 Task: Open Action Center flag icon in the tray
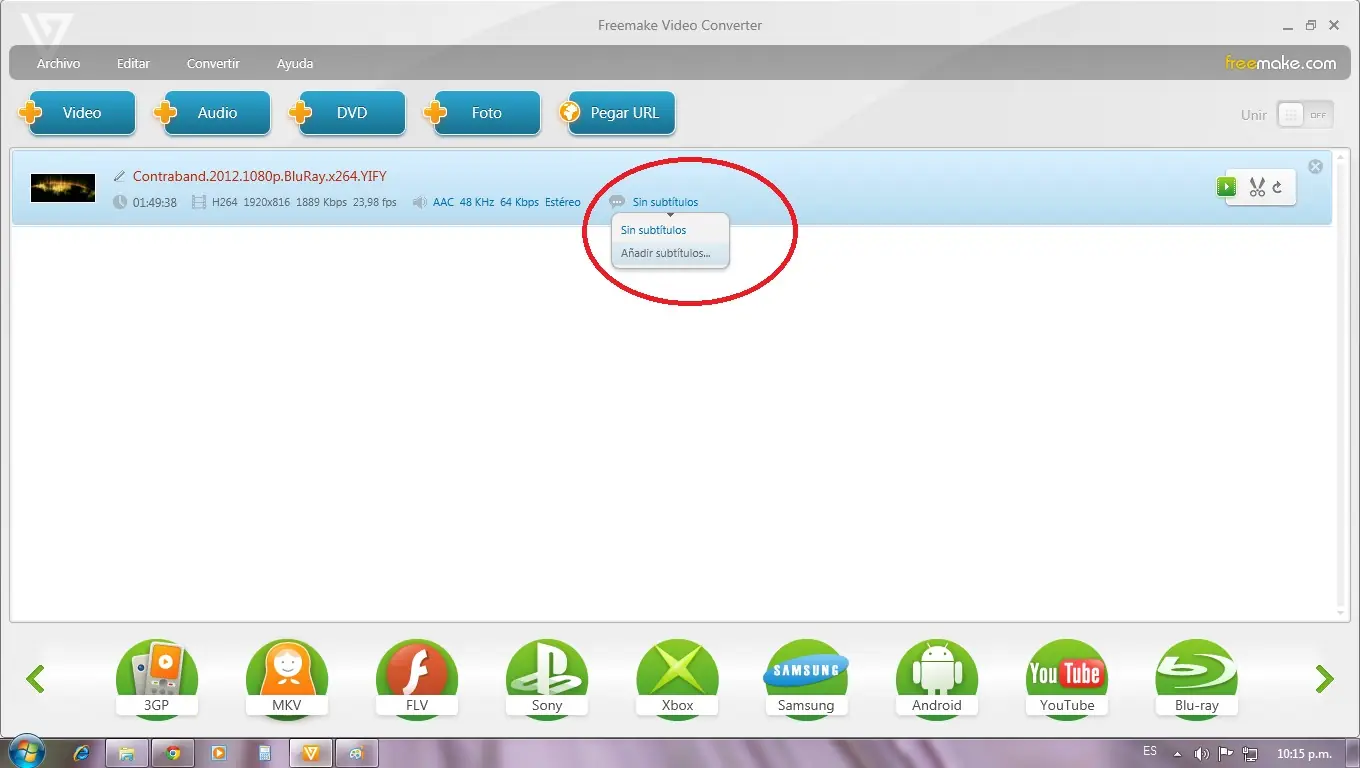point(1226,753)
